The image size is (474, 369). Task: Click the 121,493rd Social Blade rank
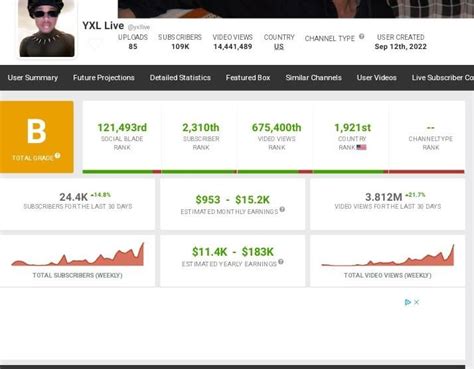pyautogui.click(x=122, y=127)
